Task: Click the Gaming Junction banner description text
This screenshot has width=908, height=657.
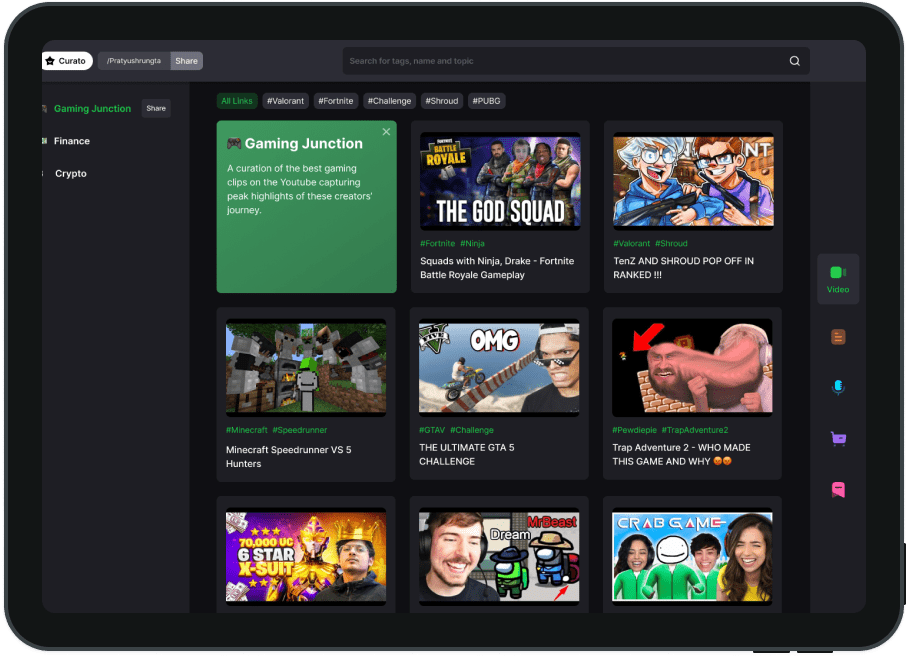Action: 299,189
